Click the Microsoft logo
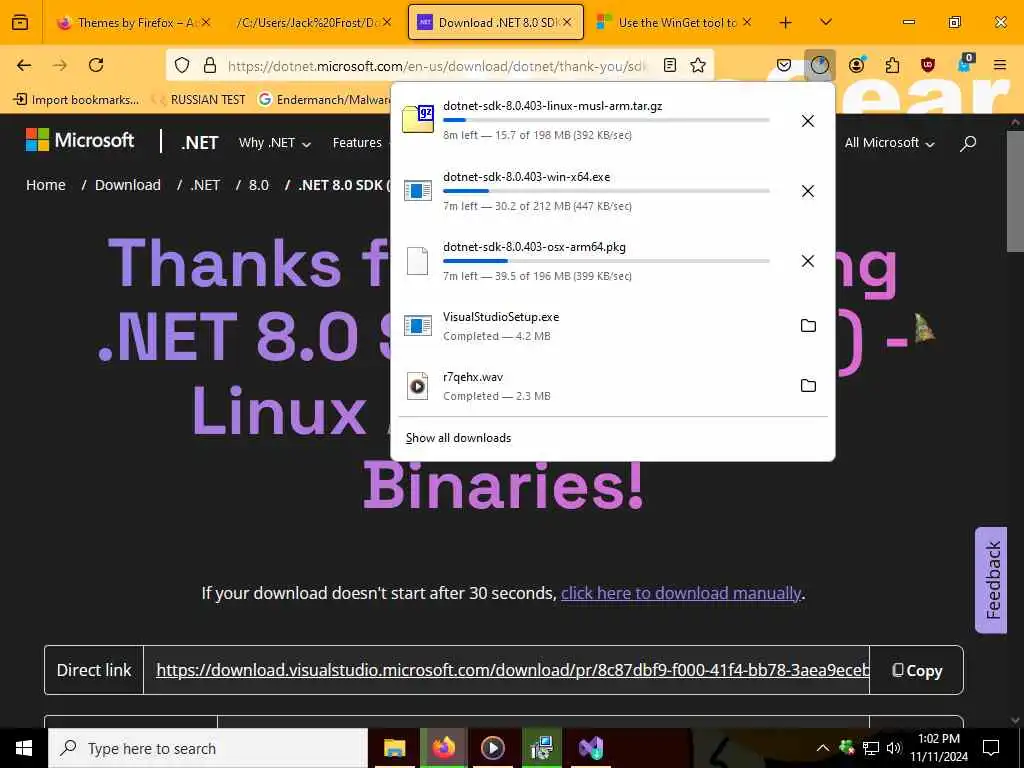Screen dimensions: 1024x768 tap(80, 140)
